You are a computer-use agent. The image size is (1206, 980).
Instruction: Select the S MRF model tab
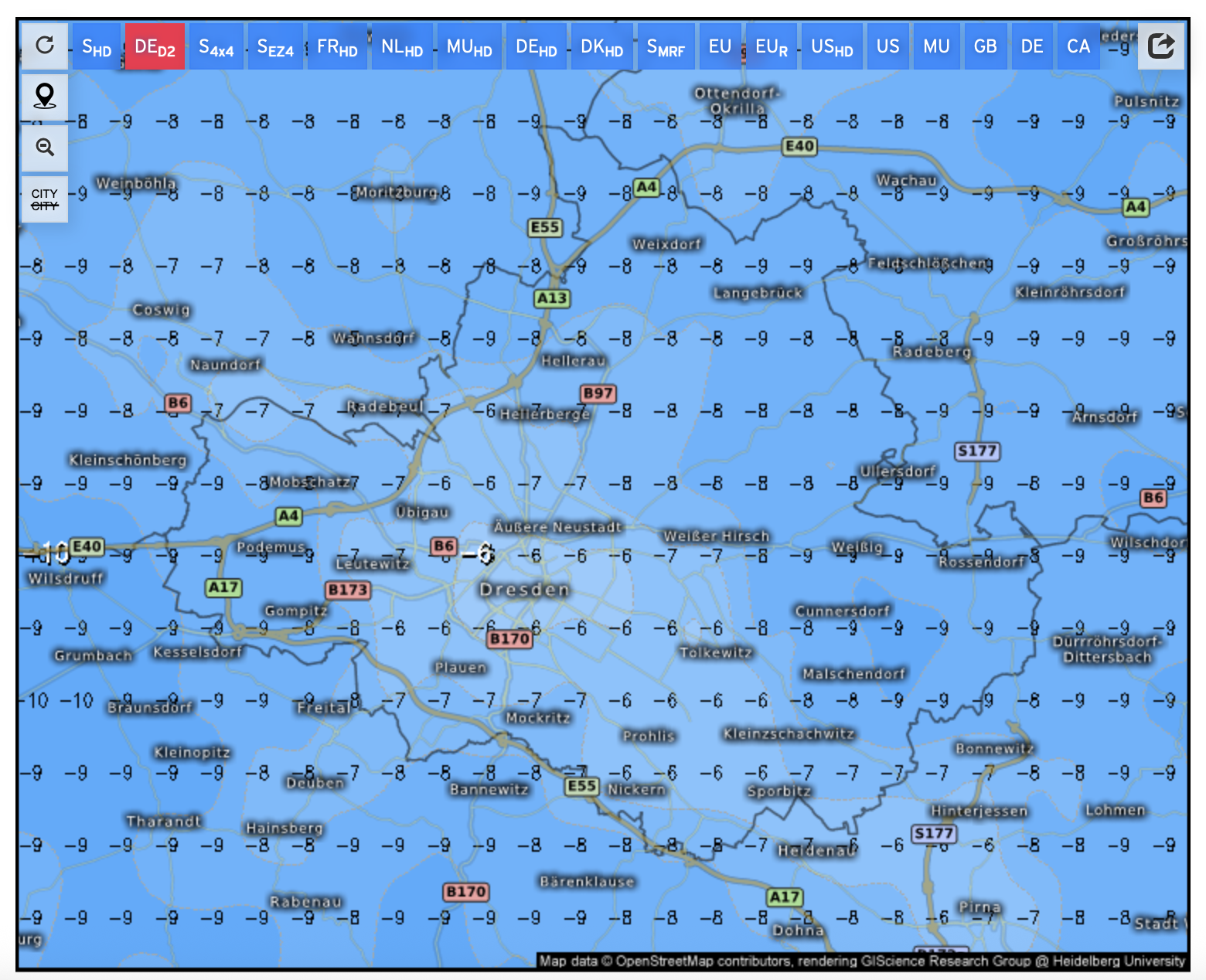click(666, 46)
